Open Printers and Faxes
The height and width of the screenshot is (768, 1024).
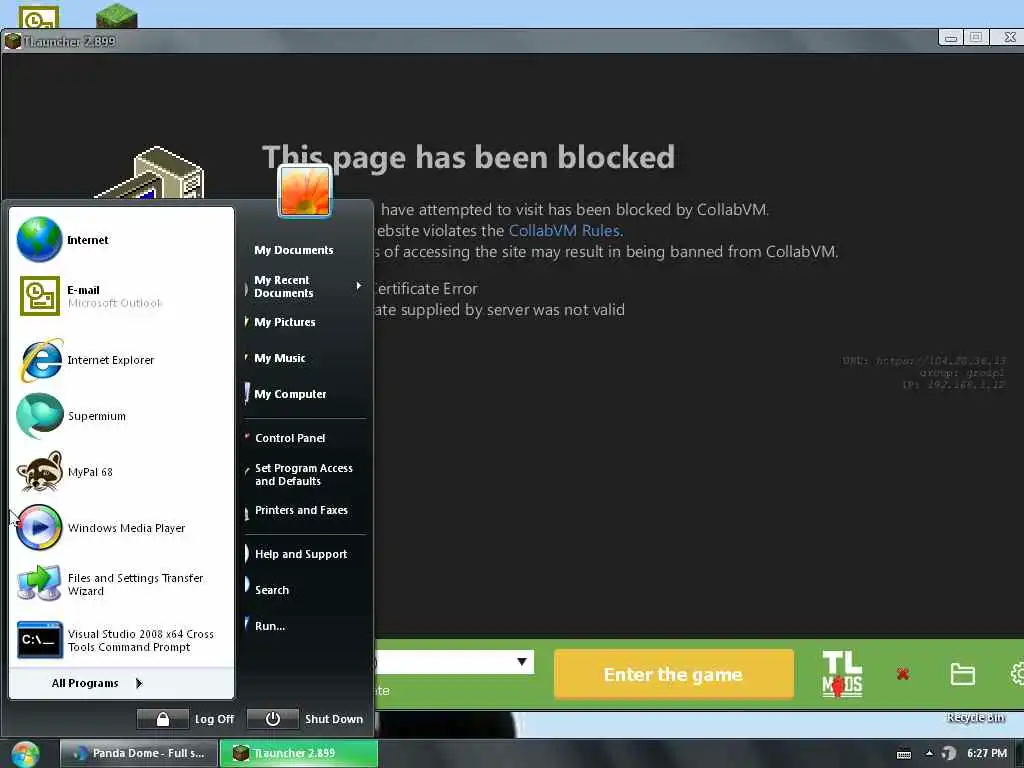pos(304,510)
